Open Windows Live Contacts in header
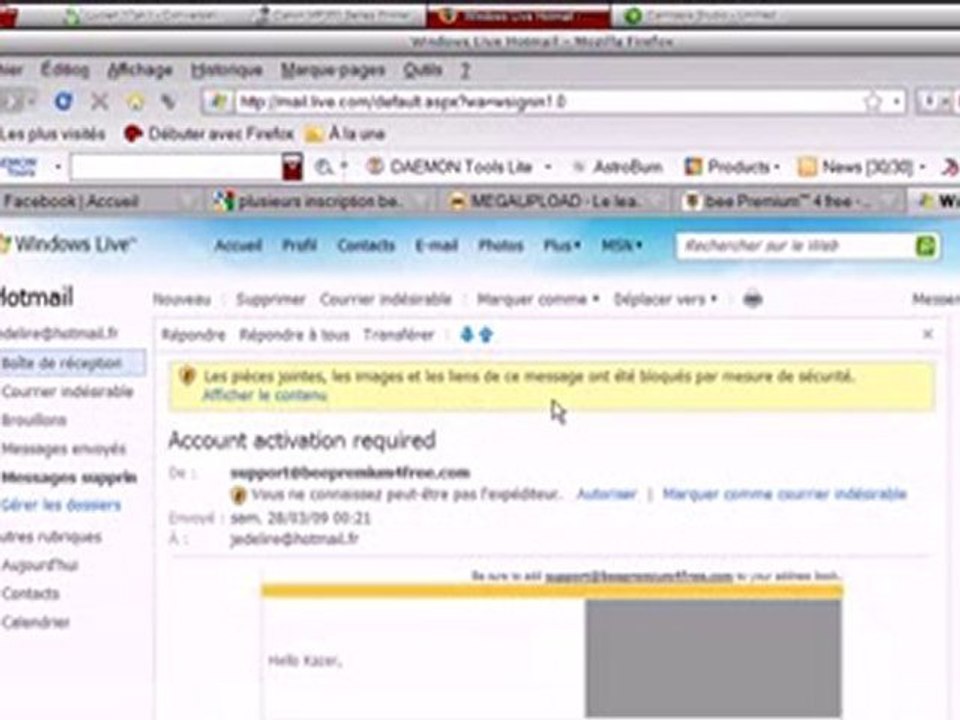Viewport: 960px width, 720px height. click(x=366, y=246)
